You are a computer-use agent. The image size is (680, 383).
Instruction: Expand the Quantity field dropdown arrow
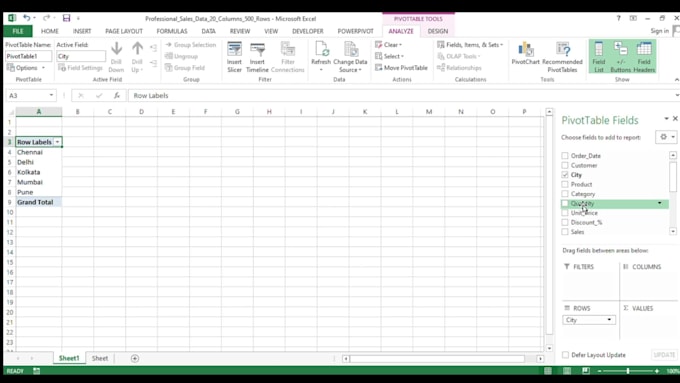pos(660,203)
